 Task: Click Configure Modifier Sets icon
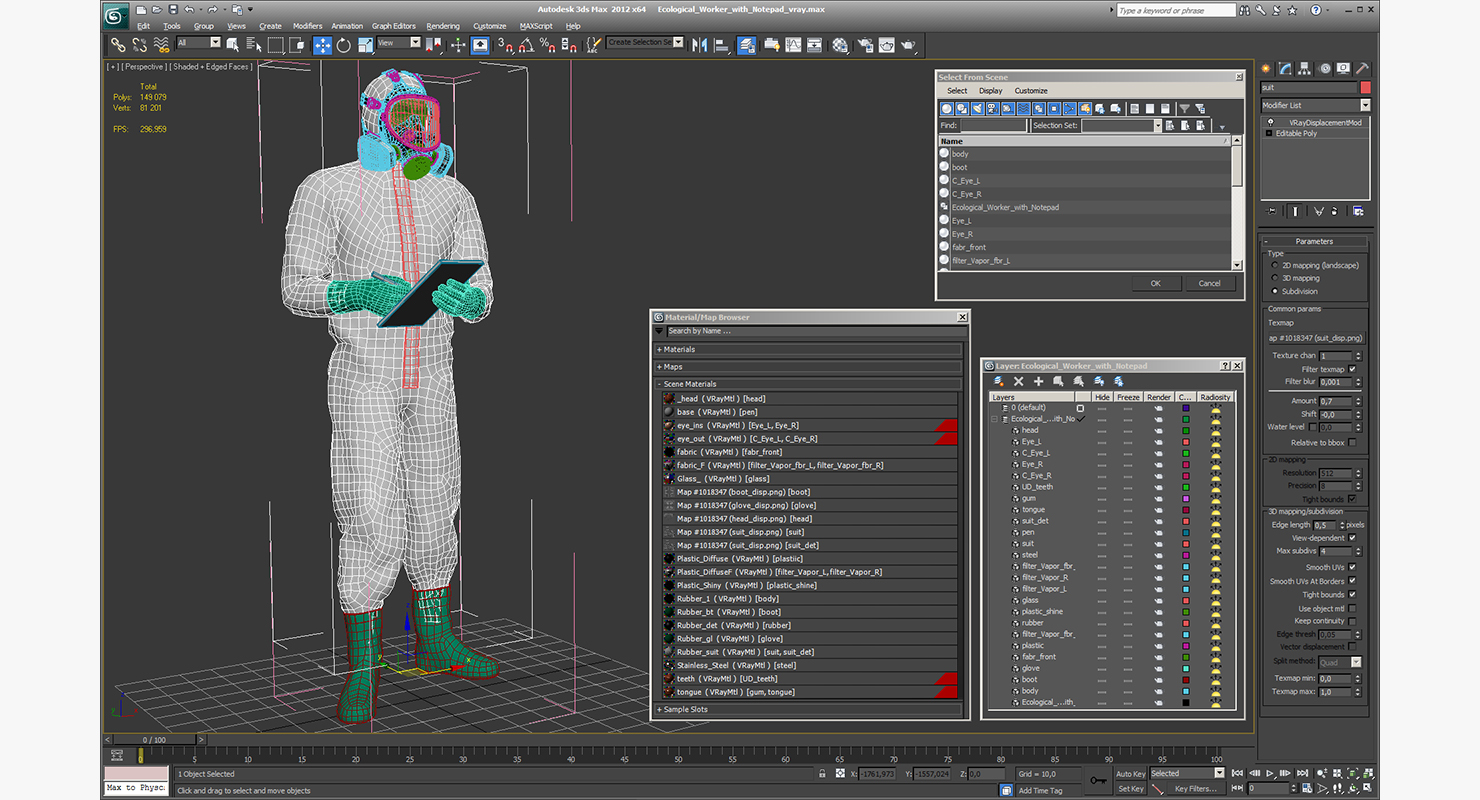[x=1357, y=211]
